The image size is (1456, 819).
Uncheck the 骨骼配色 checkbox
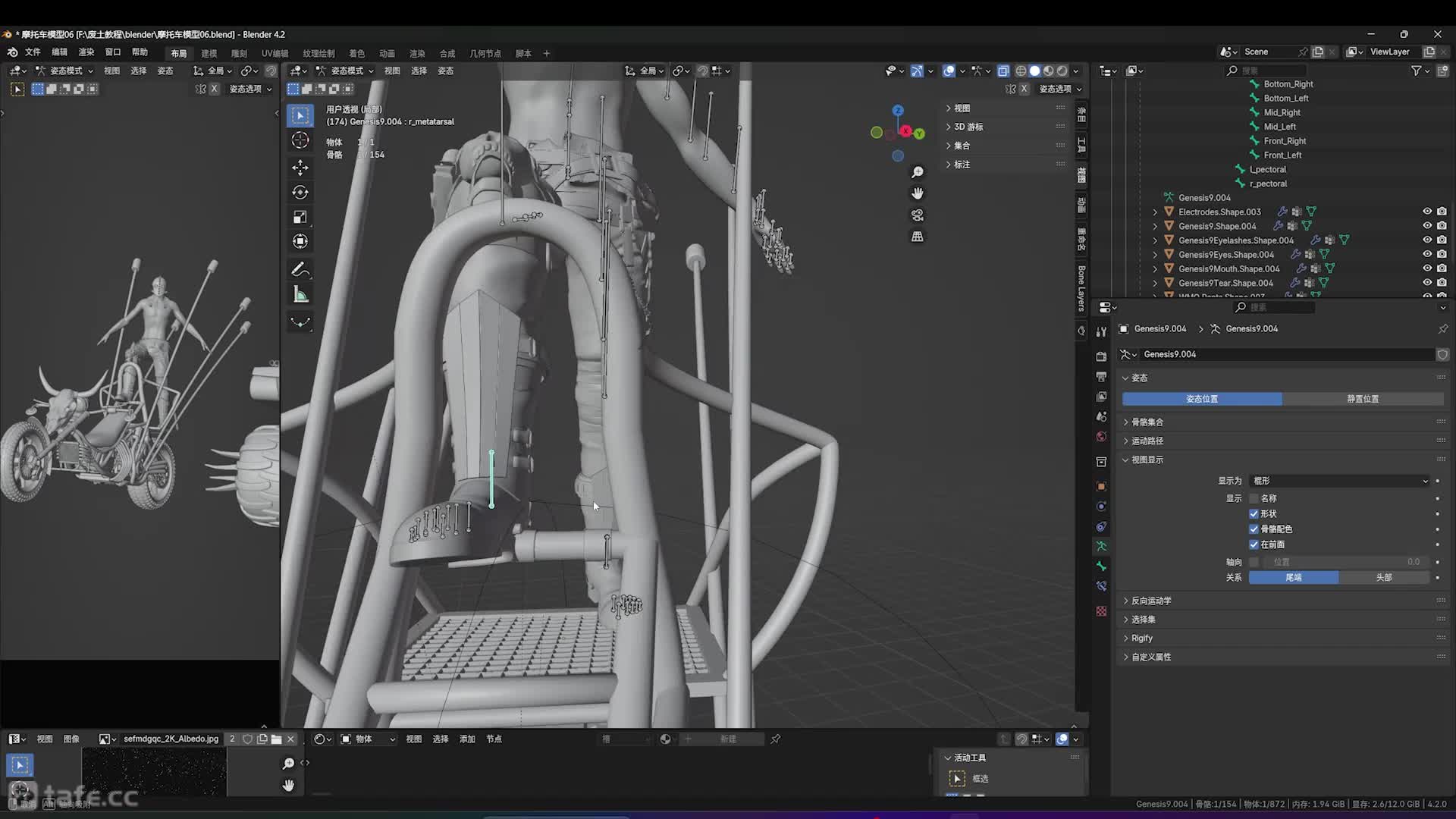1254,529
